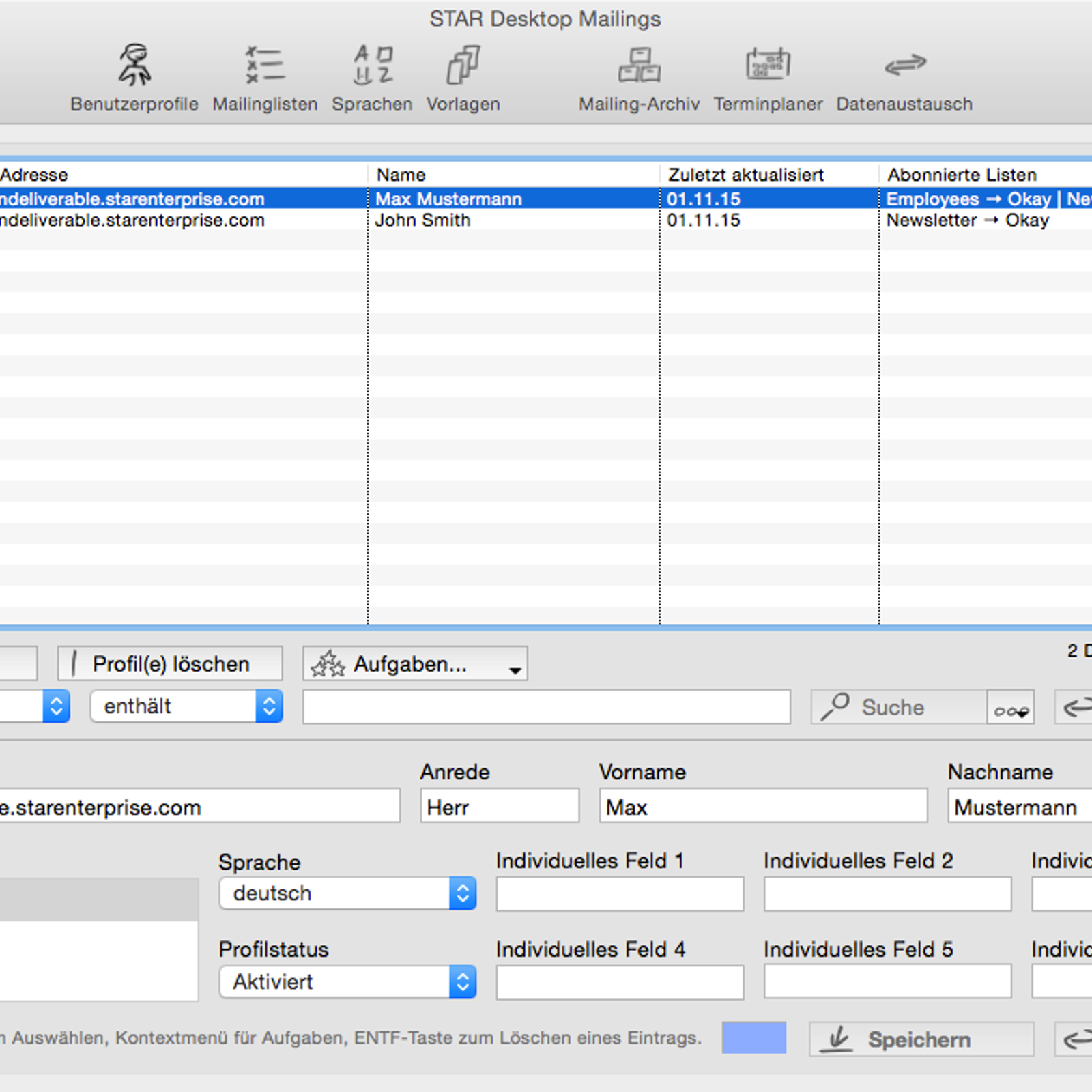Open the Mailinglisten section

[x=265, y=78]
